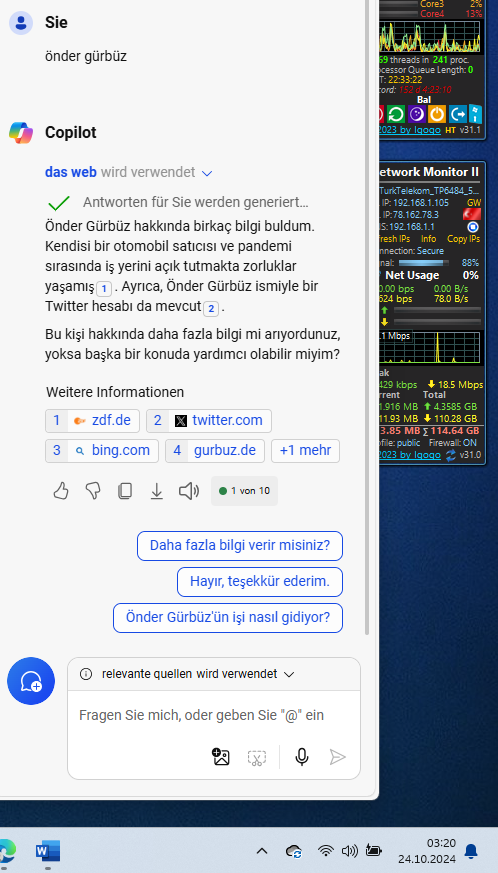Select suggestion 'Hayır, teşekkür ederim.'
The image size is (498, 873).
pyautogui.click(x=260, y=582)
